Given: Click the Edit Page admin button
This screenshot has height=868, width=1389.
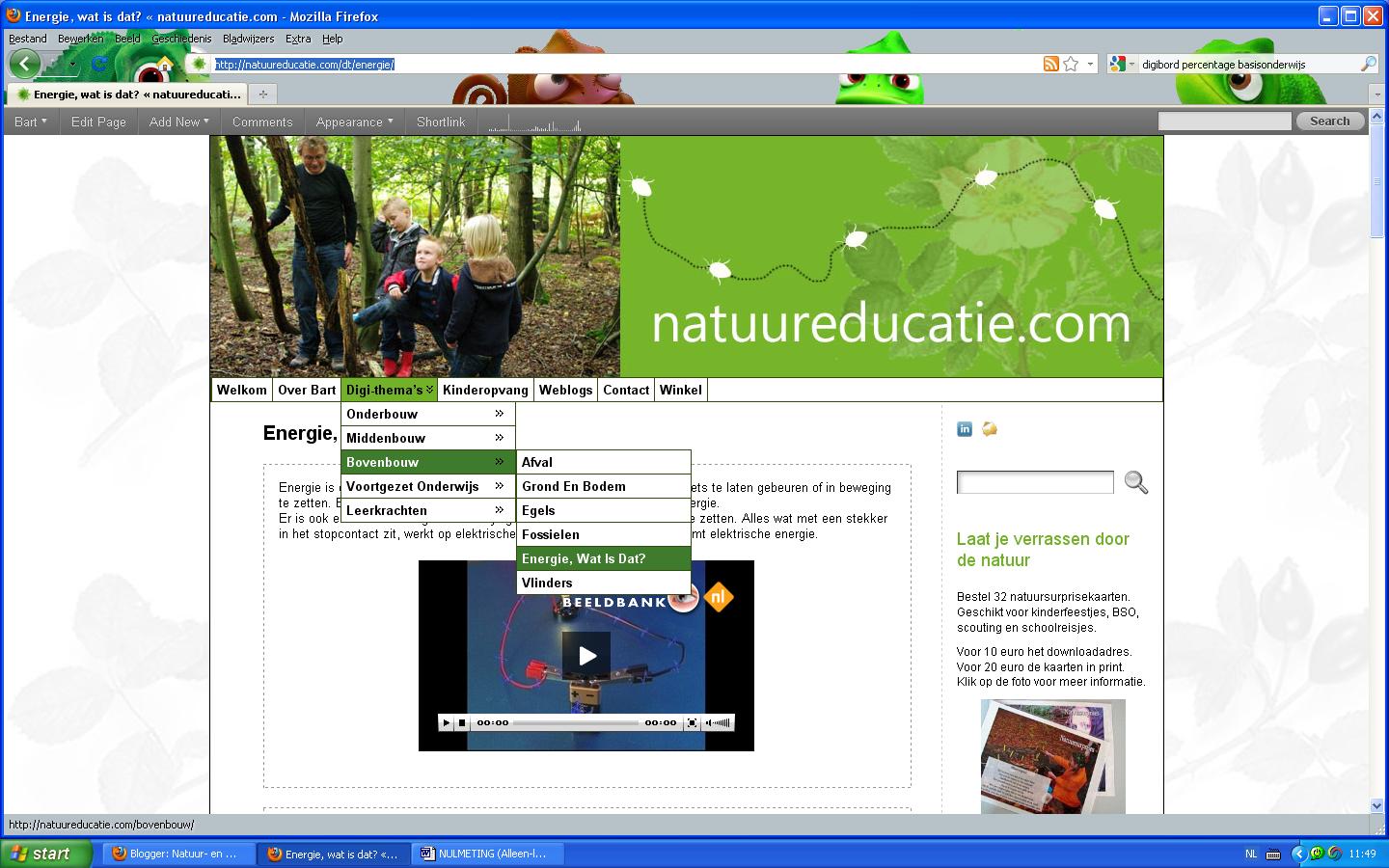Looking at the screenshot, I should [98, 122].
